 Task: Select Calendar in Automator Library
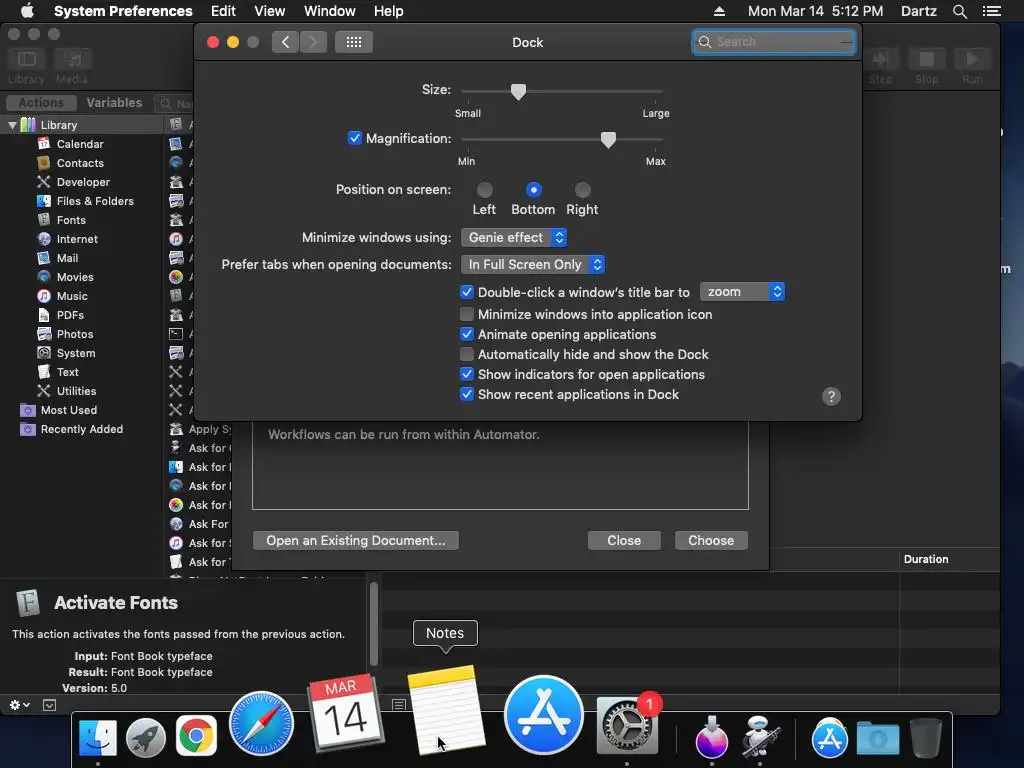coord(80,144)
